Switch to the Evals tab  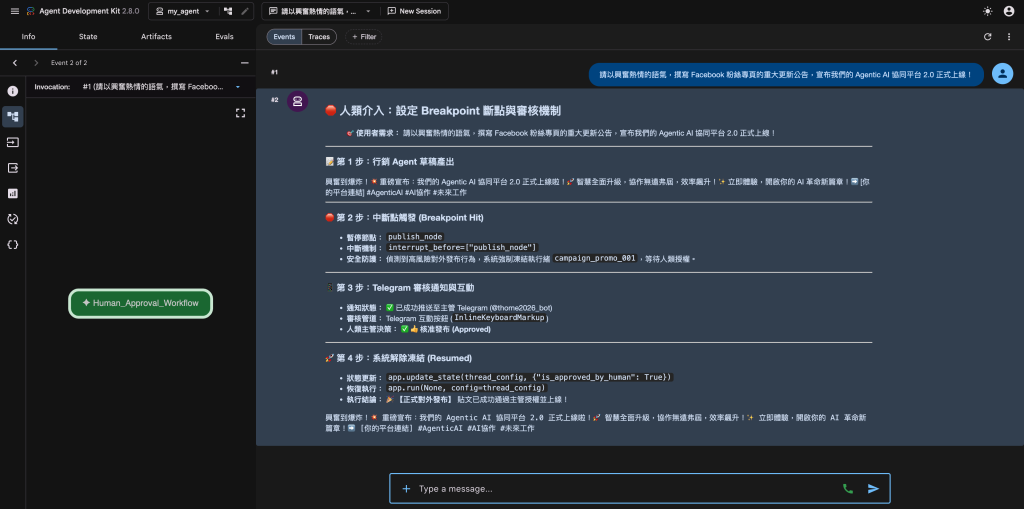coord(224,37)
